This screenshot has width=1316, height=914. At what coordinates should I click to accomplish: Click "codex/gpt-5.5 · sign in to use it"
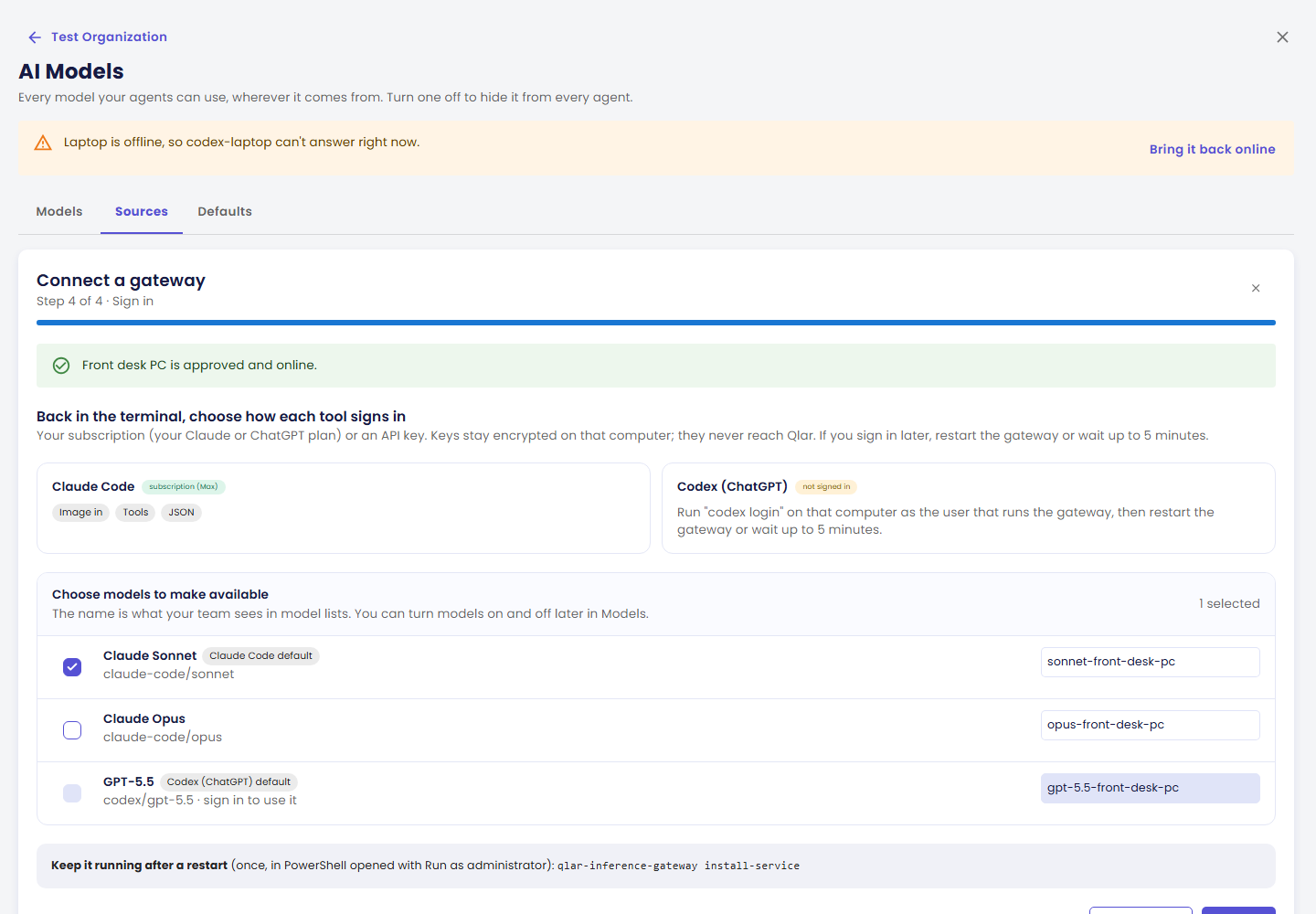pyautogui.click(x=200, y=800)
